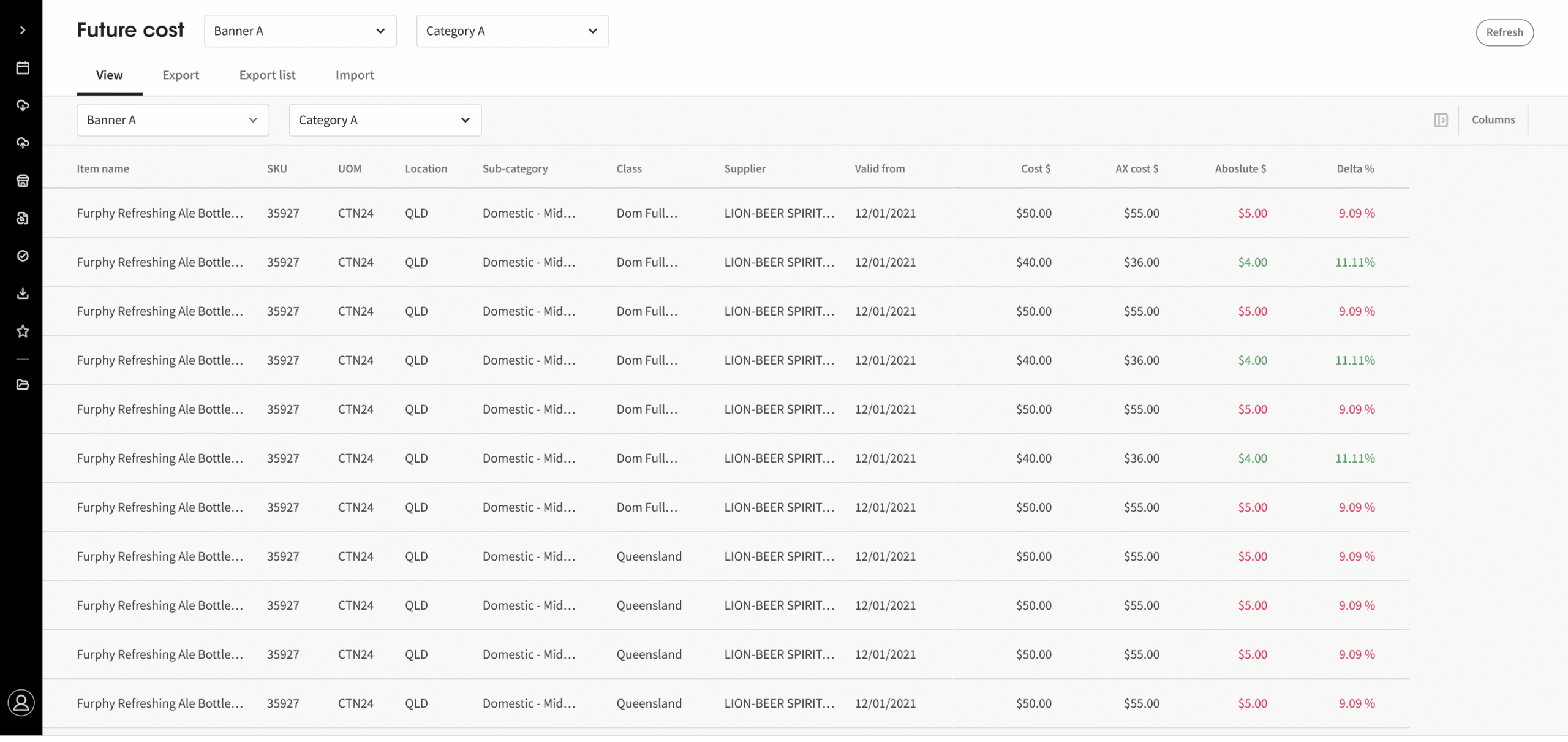Open the store icon in the sidebar

coord(23,181)
